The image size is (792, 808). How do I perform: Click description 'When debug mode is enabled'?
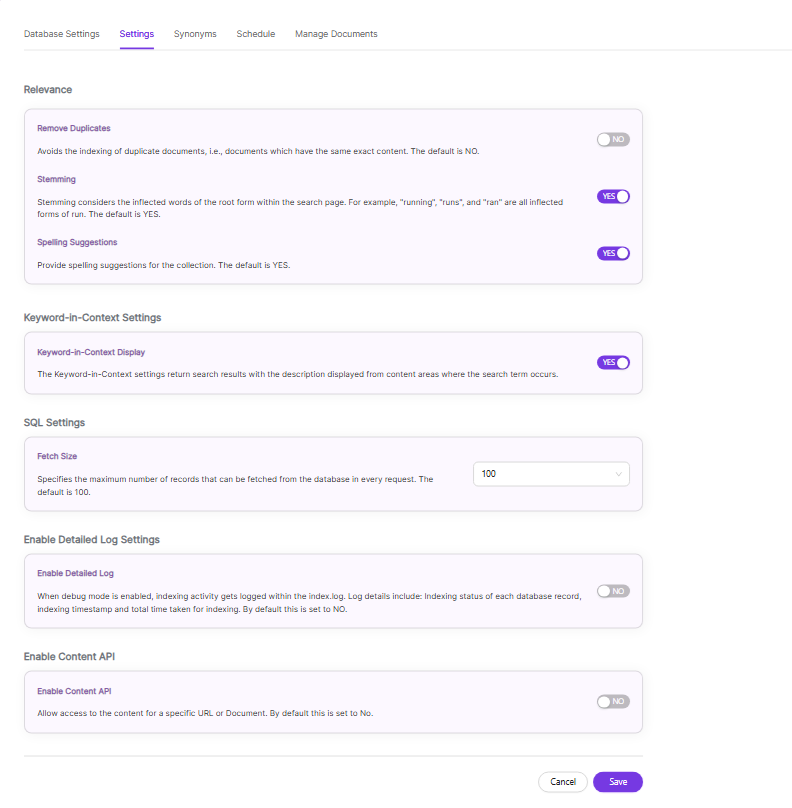309,603
